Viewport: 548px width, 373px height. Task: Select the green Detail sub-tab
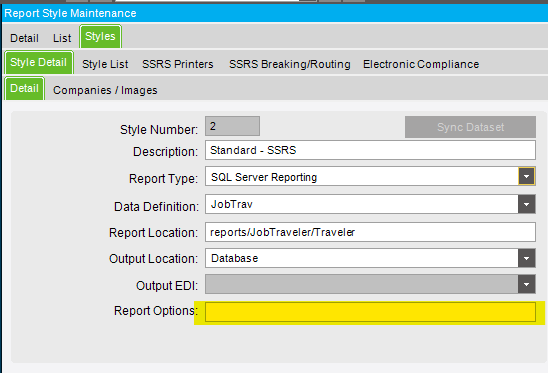click(24, 88)
